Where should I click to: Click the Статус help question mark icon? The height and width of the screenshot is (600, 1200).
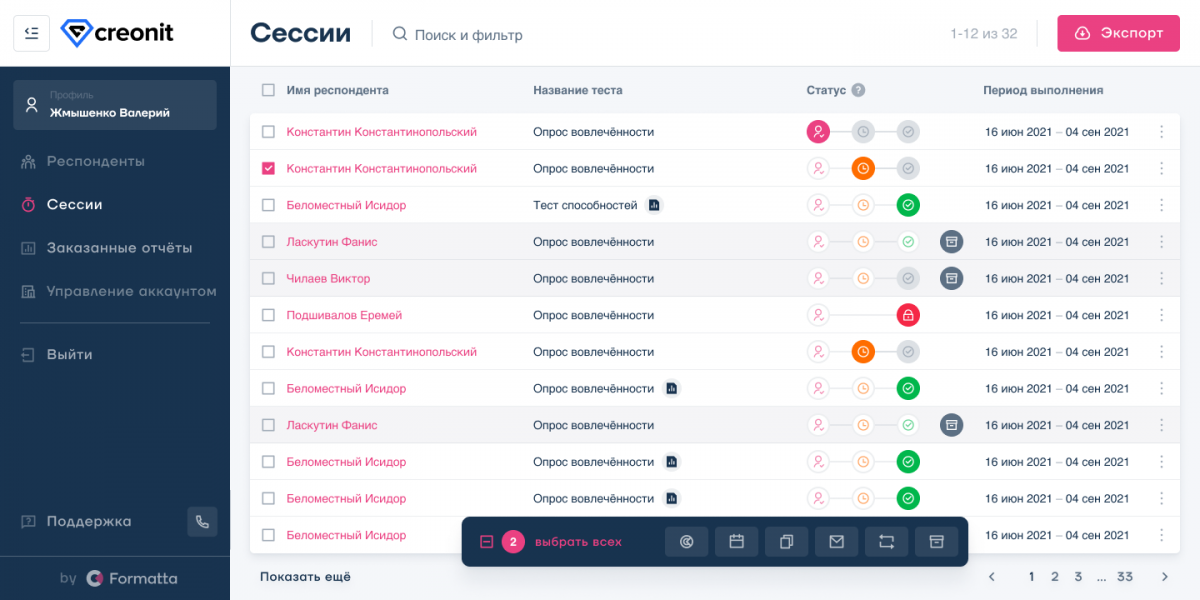pos(858,90)
